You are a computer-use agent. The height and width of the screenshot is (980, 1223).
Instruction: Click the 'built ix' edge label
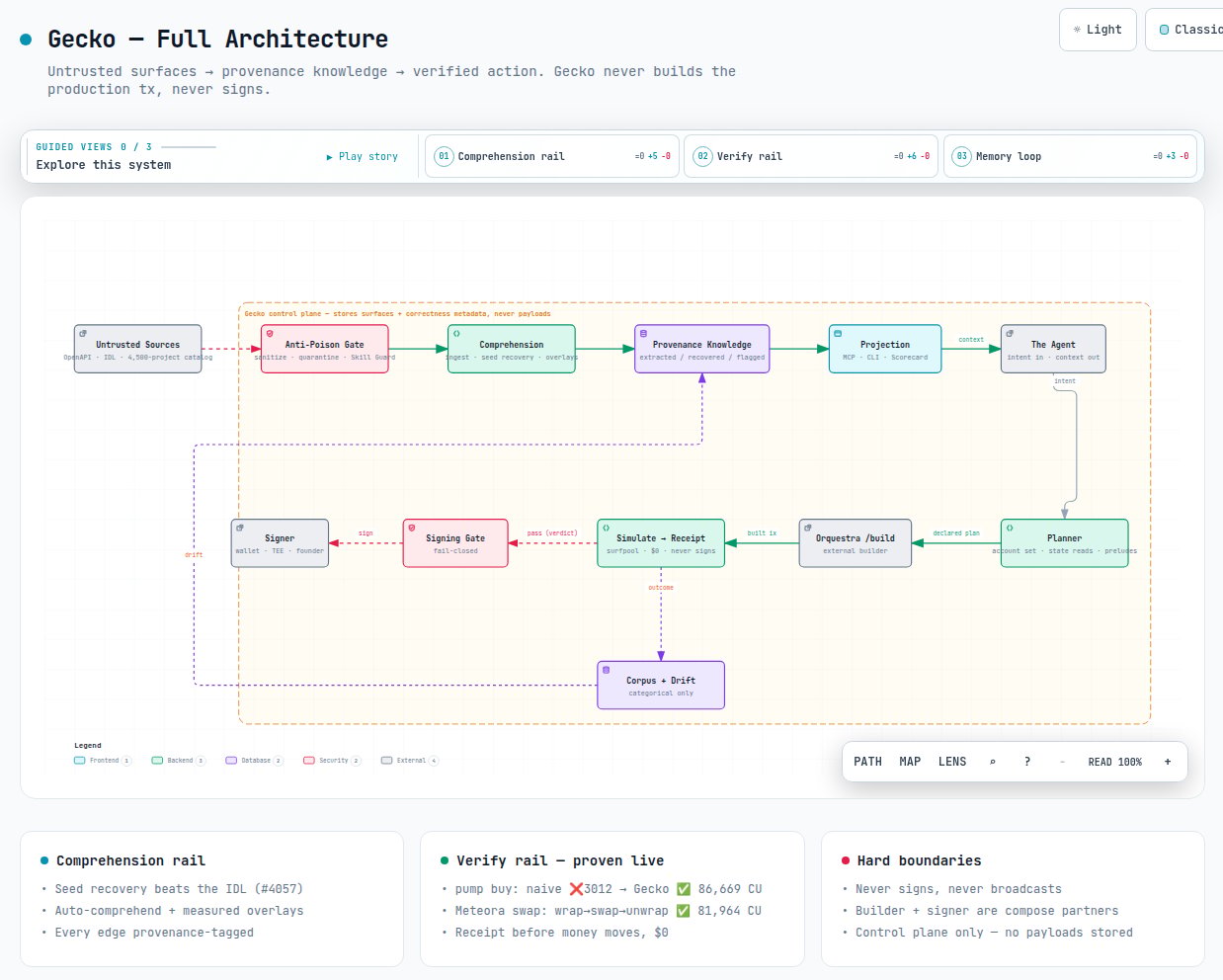coord(762,532)
